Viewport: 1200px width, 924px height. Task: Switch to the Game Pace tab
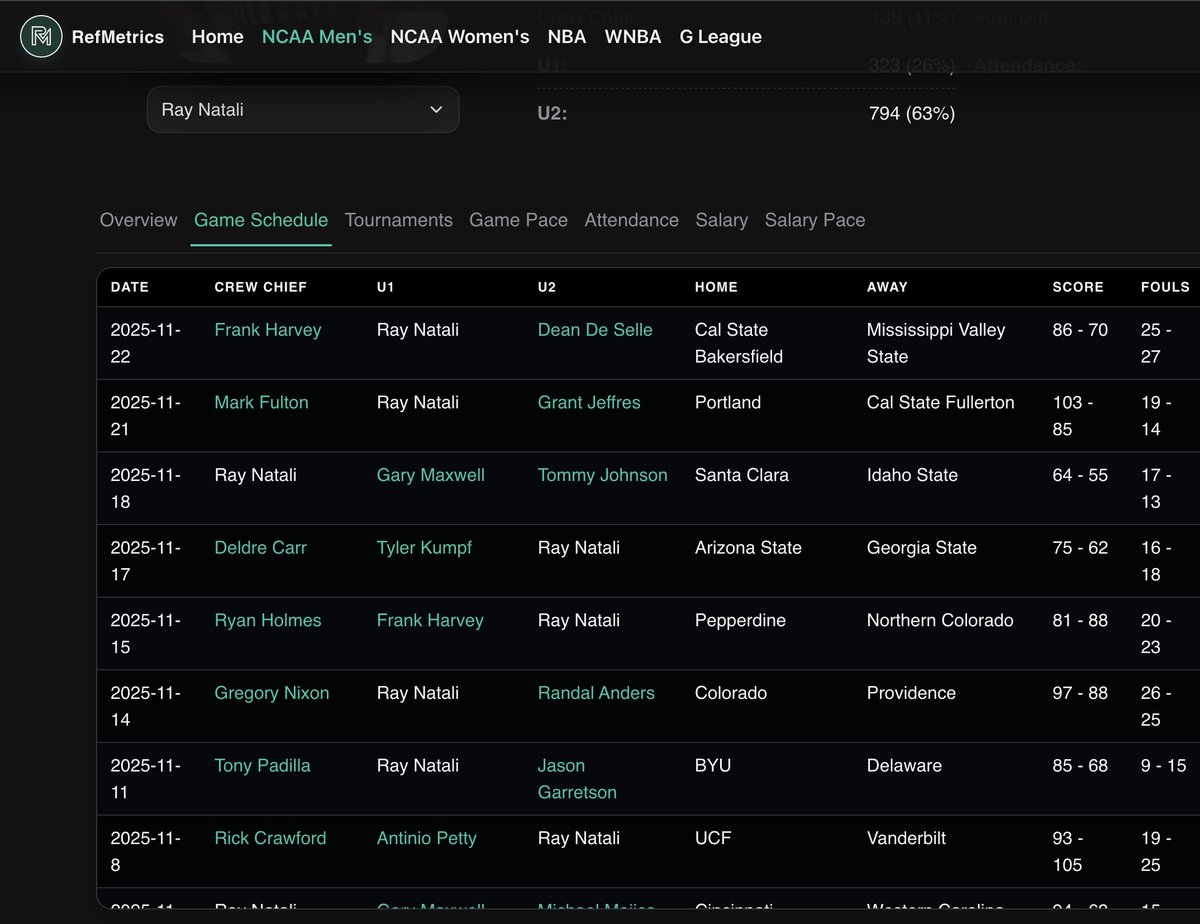[x=518, y=220]
